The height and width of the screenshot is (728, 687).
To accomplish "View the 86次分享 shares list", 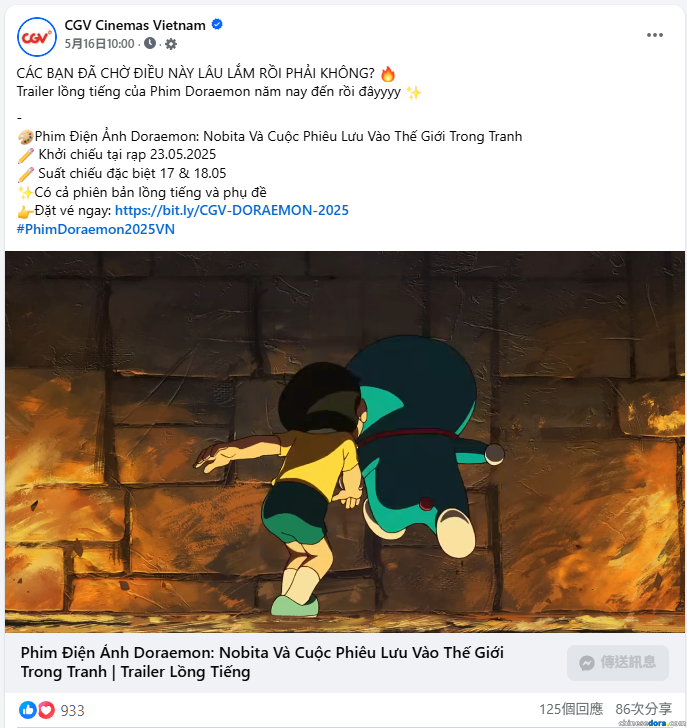I will pyautogui.click(x=644, y=709).
